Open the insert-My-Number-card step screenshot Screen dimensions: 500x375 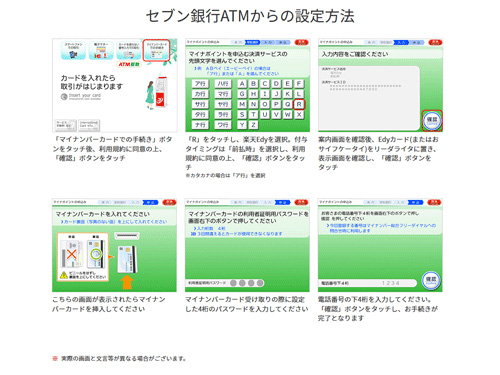114,245
